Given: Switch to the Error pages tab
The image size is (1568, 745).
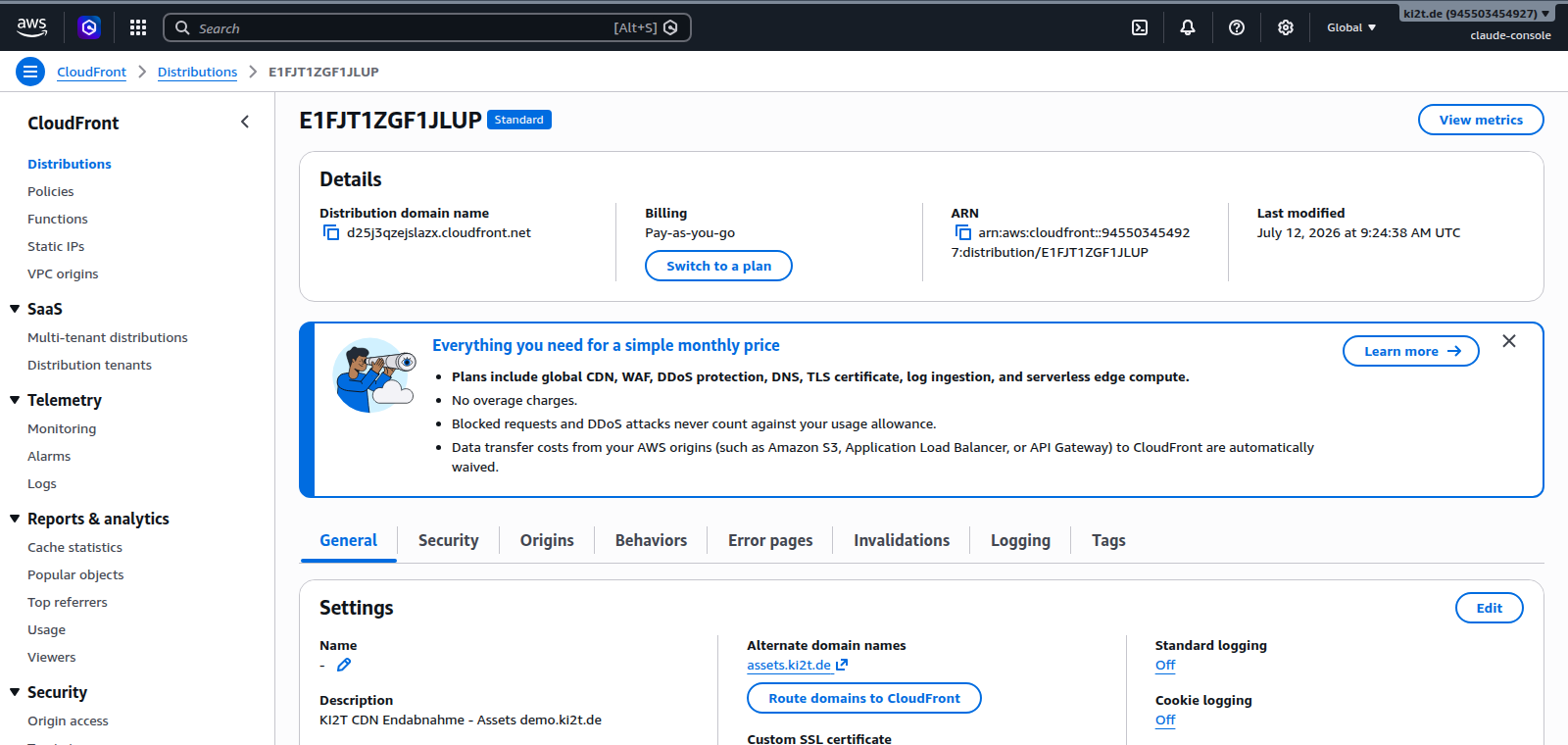Looking at the screenshot, I should pyautogui.click(x=770, y=540).
